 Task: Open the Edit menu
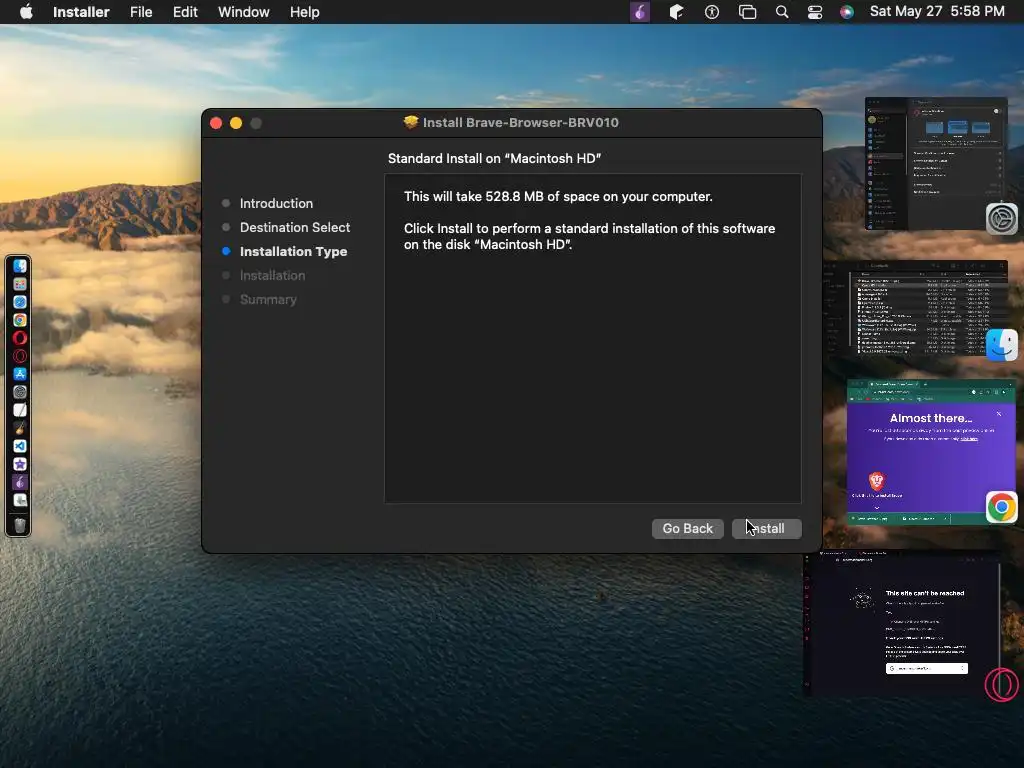click(x=185, y=12)
